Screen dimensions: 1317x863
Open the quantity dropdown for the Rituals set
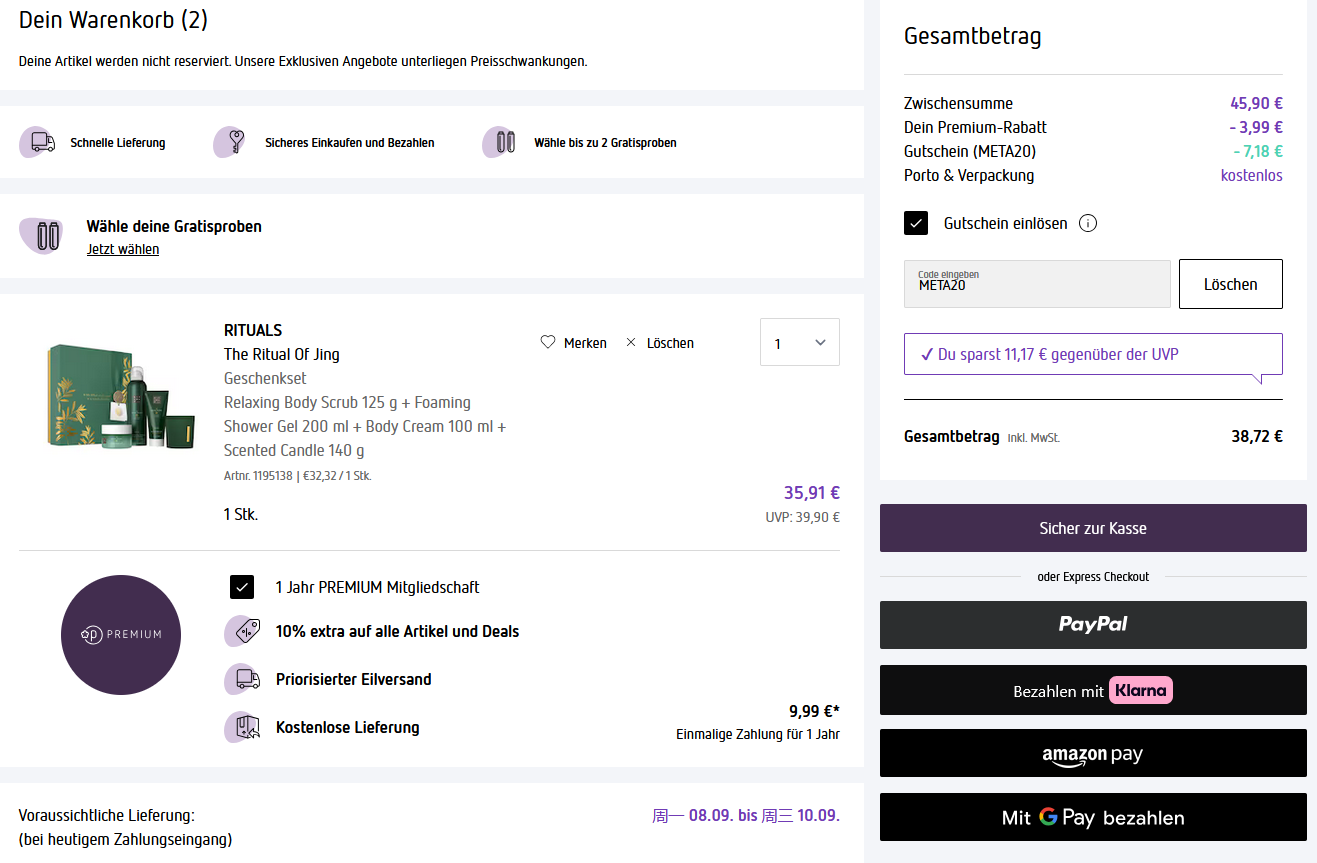(799, 342)
